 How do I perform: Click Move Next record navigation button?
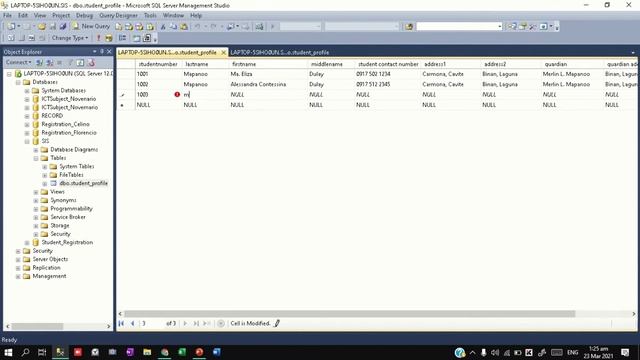[x=185, y=323]
